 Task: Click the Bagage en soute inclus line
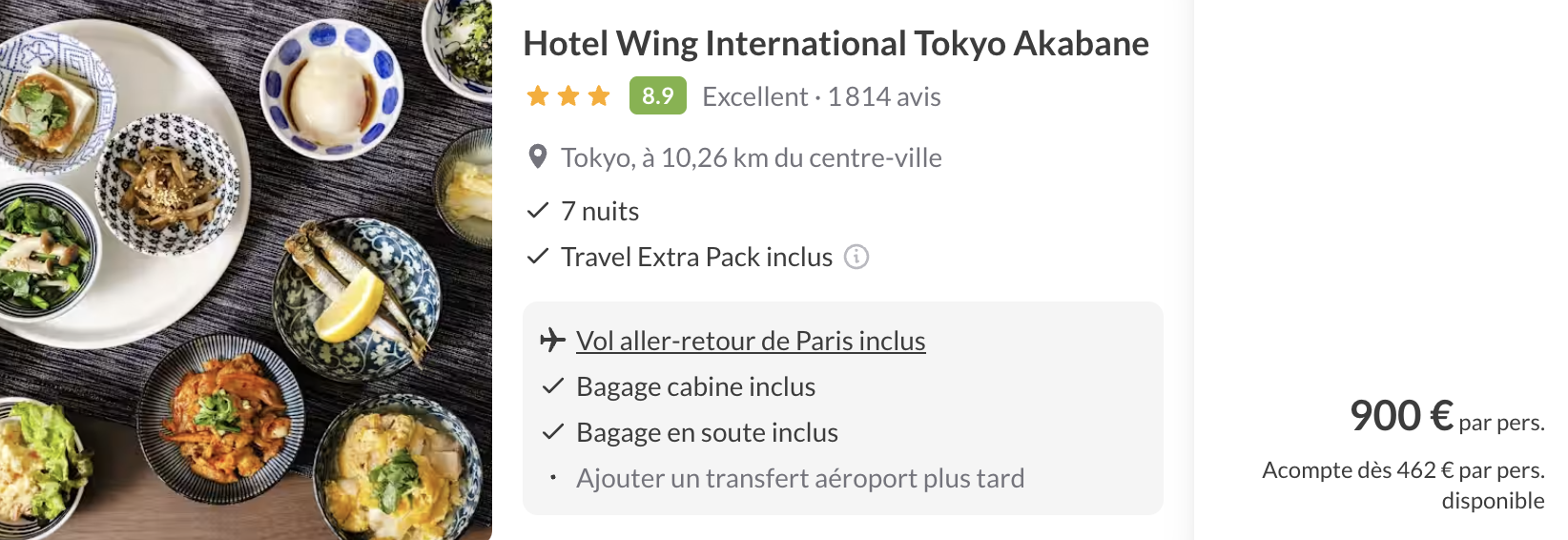(x=691, y=432)
